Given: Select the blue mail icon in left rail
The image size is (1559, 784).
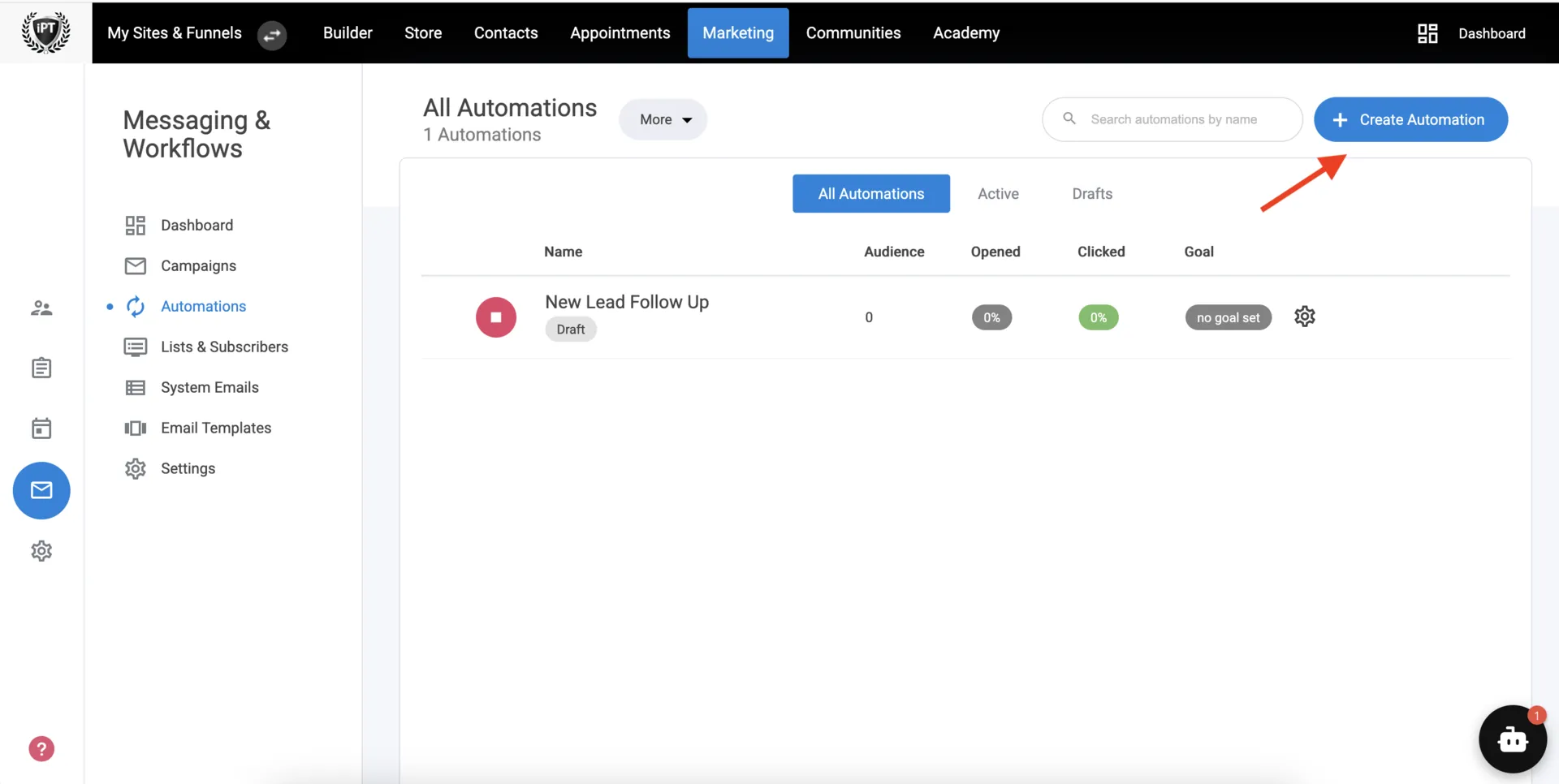Looking at the screenshot, I should [x=41, y=490].
